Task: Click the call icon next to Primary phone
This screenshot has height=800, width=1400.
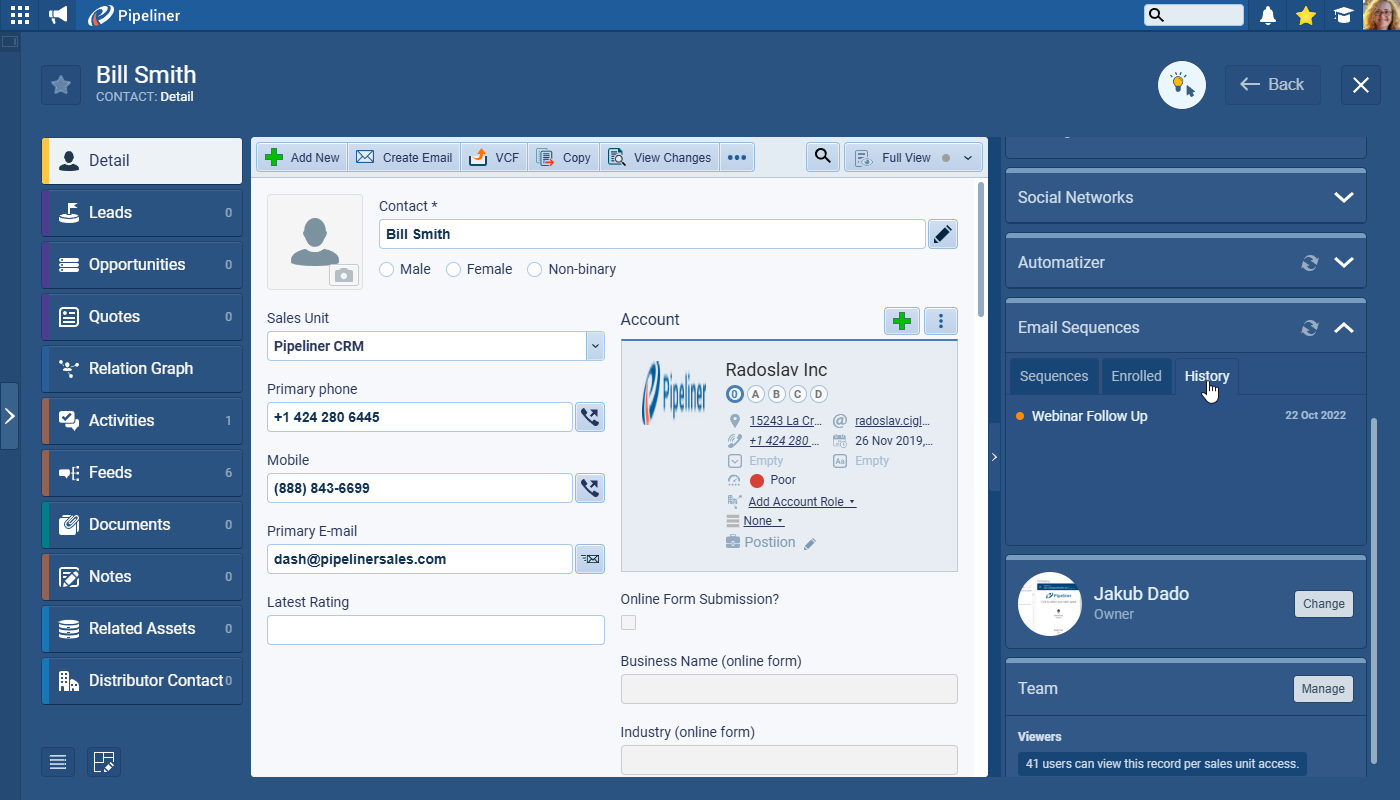Action: click(x=590, y=417)
